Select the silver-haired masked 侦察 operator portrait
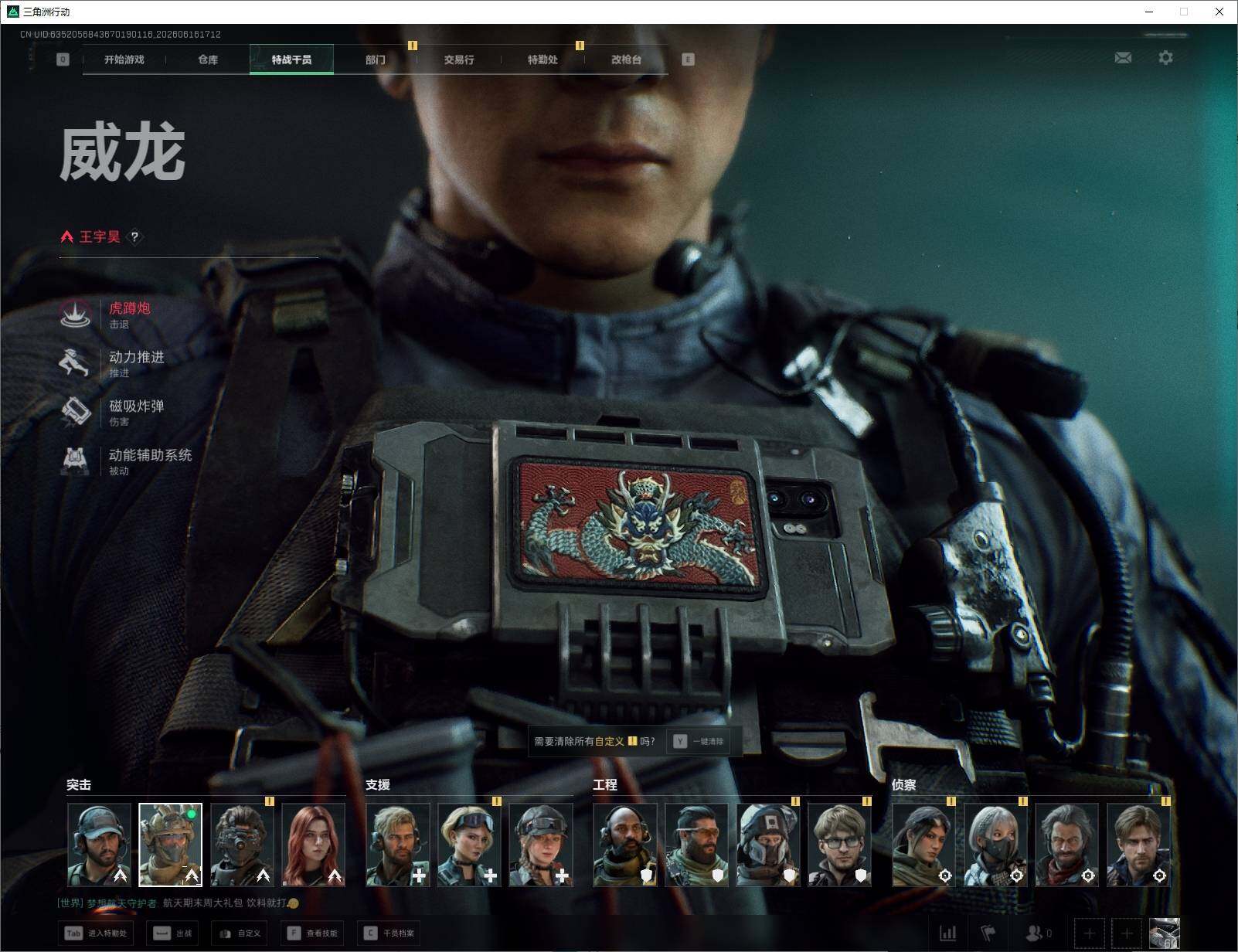Image resolution: width=1238 pixels, height=952 pixels. [995, 845]
